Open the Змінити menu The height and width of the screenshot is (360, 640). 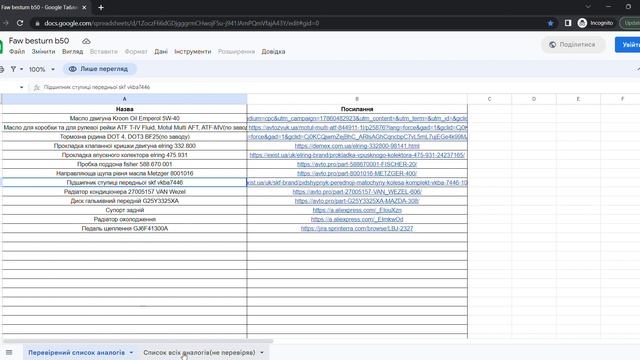[x=43, y=52]
